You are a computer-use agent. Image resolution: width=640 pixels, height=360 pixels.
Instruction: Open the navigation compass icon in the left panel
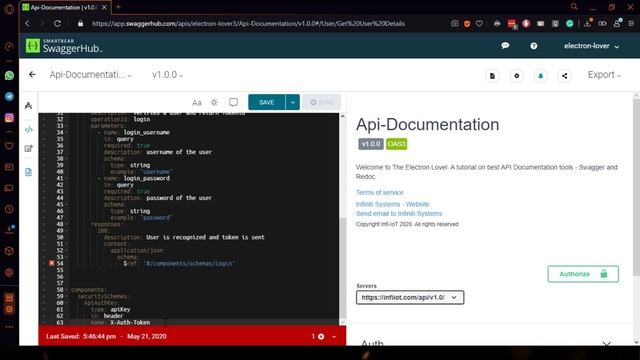point(29,106)
